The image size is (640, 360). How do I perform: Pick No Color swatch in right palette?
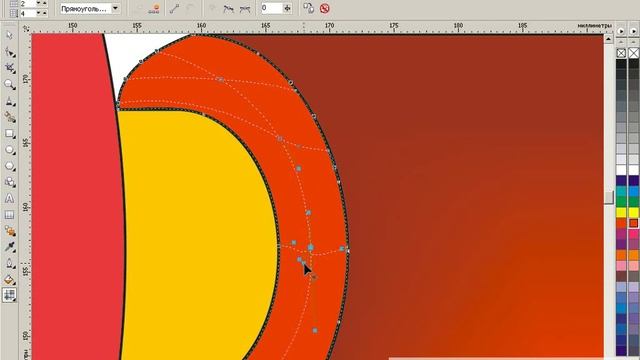point(633,53)
